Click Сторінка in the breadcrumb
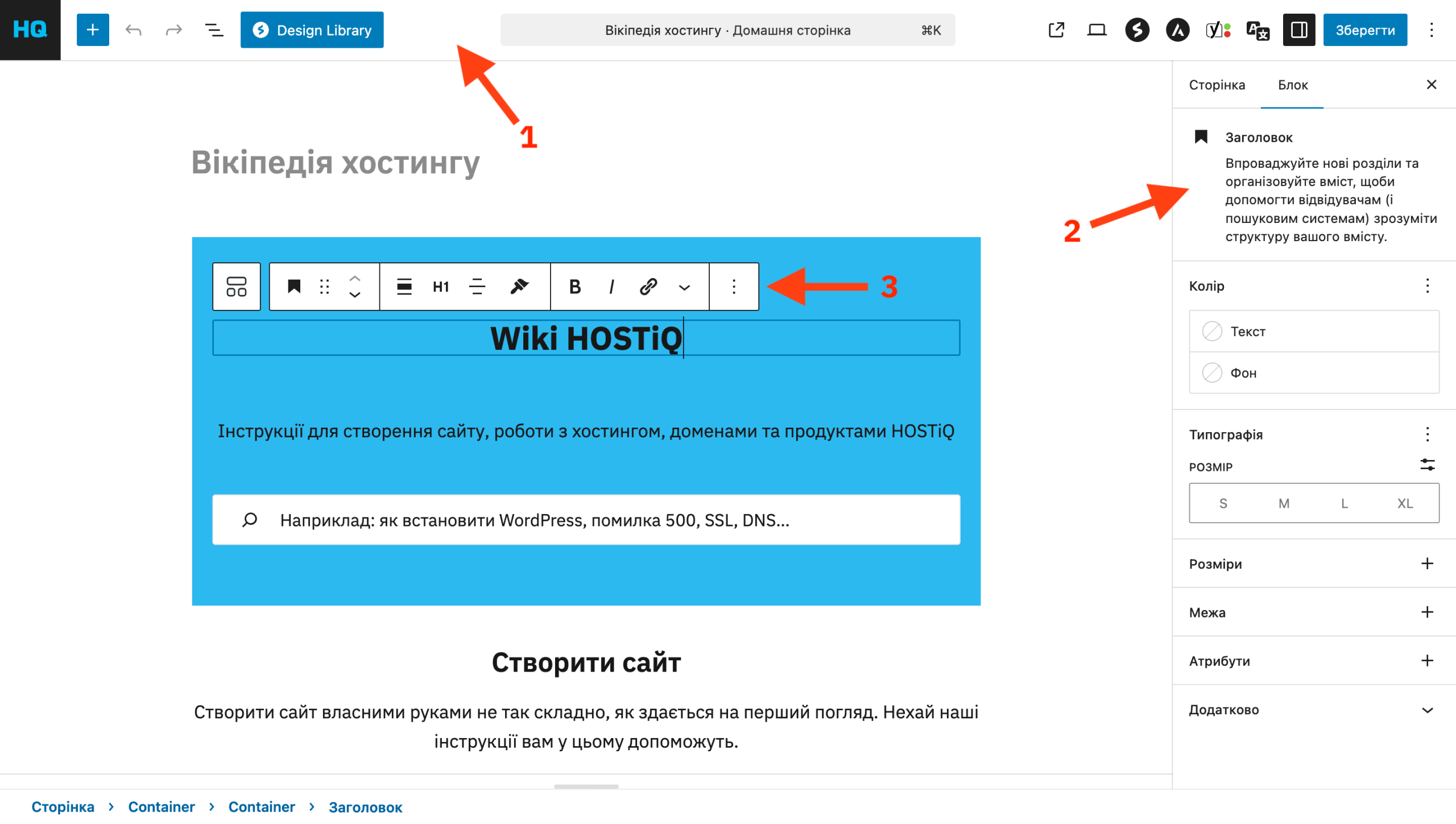The image size is (1456, 824). (63, 807)
